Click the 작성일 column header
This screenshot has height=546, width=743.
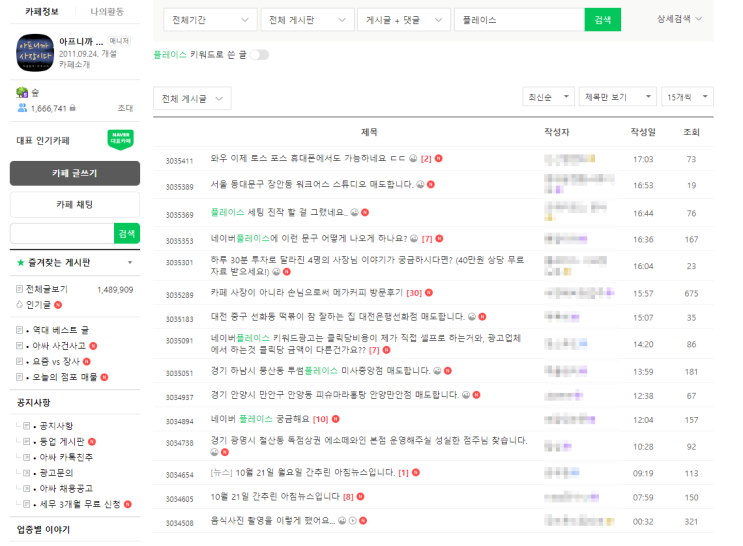643,132
